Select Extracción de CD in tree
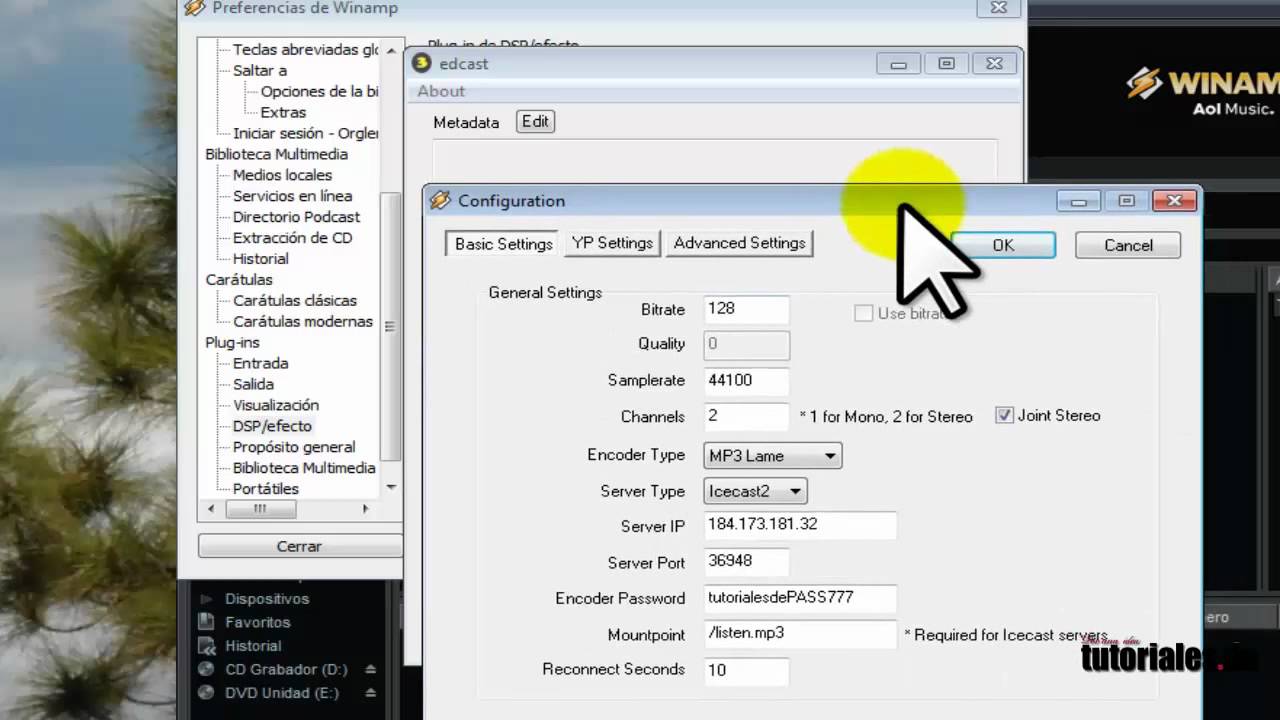This screenshot has height=720, width=1280. 292,238
